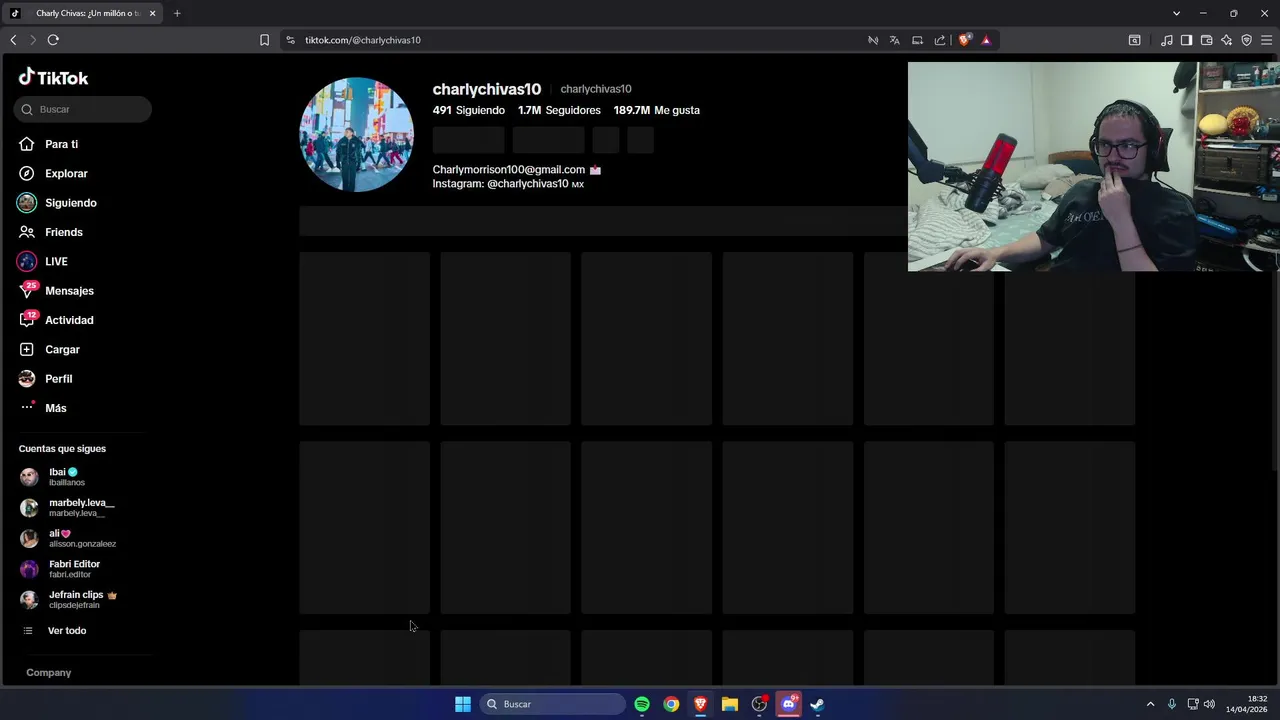Open File Explorer from the taskbar
The width and height of the screenshot is (1280, 720).
click(730, 704)
